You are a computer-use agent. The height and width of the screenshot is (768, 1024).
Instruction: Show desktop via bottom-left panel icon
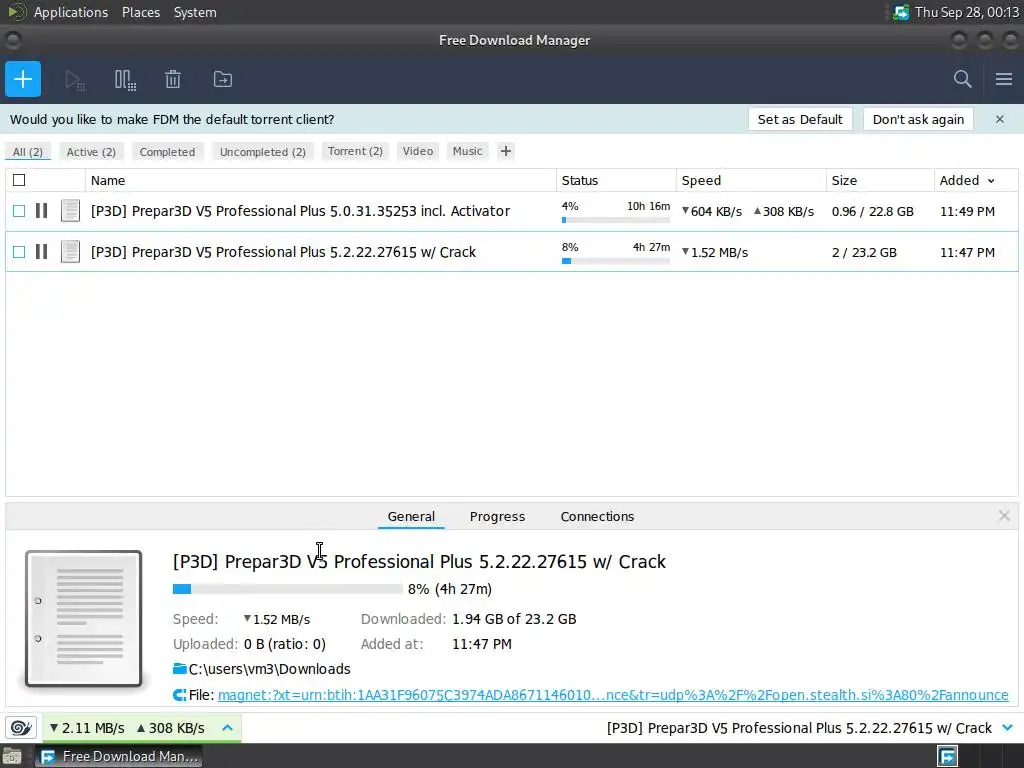pyautogui.click(x=12, y=756)
